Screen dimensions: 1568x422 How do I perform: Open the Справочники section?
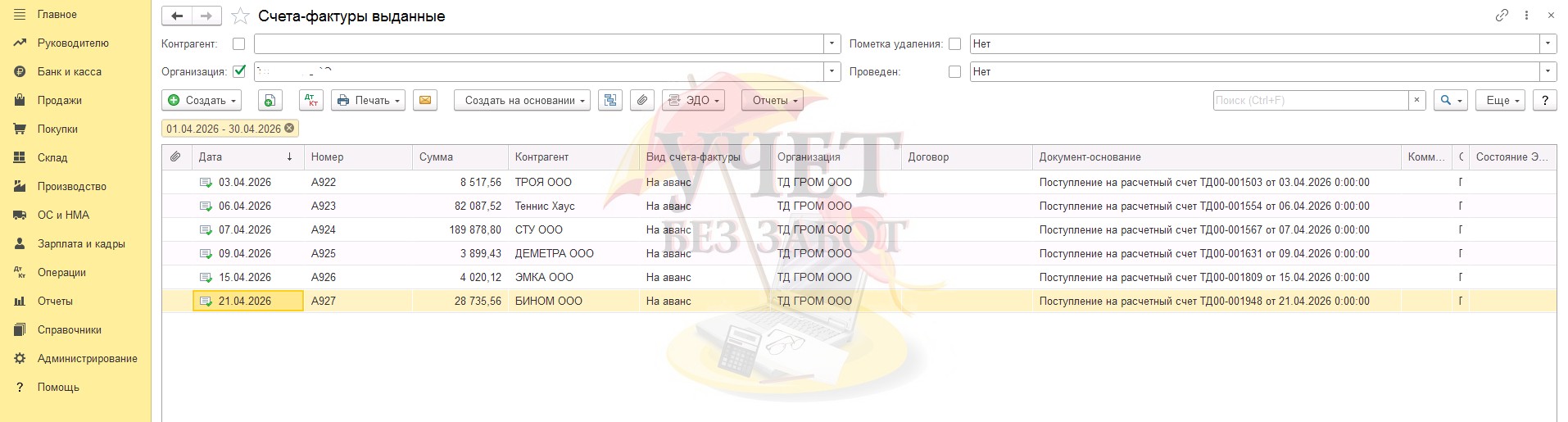point(70,330)
